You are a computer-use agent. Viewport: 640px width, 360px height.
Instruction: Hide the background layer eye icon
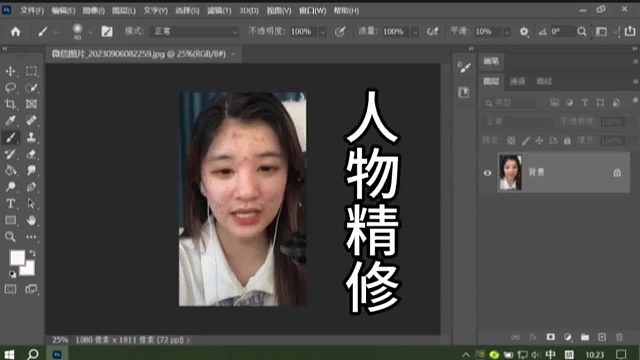487,173
